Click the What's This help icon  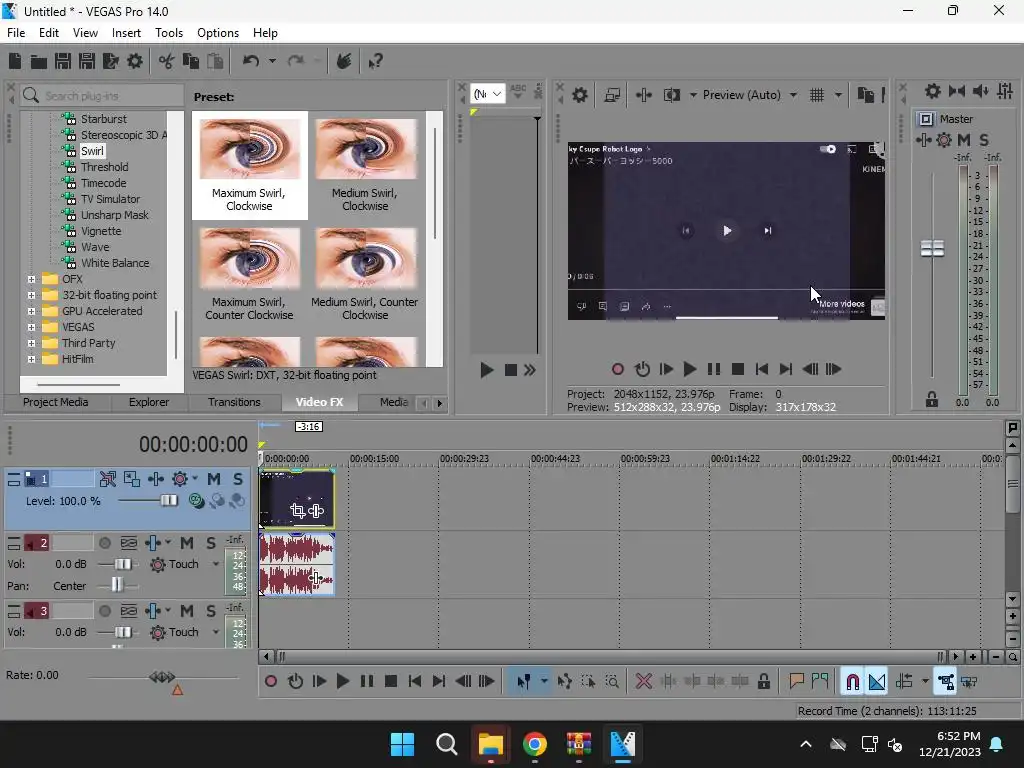coord(375,61)
